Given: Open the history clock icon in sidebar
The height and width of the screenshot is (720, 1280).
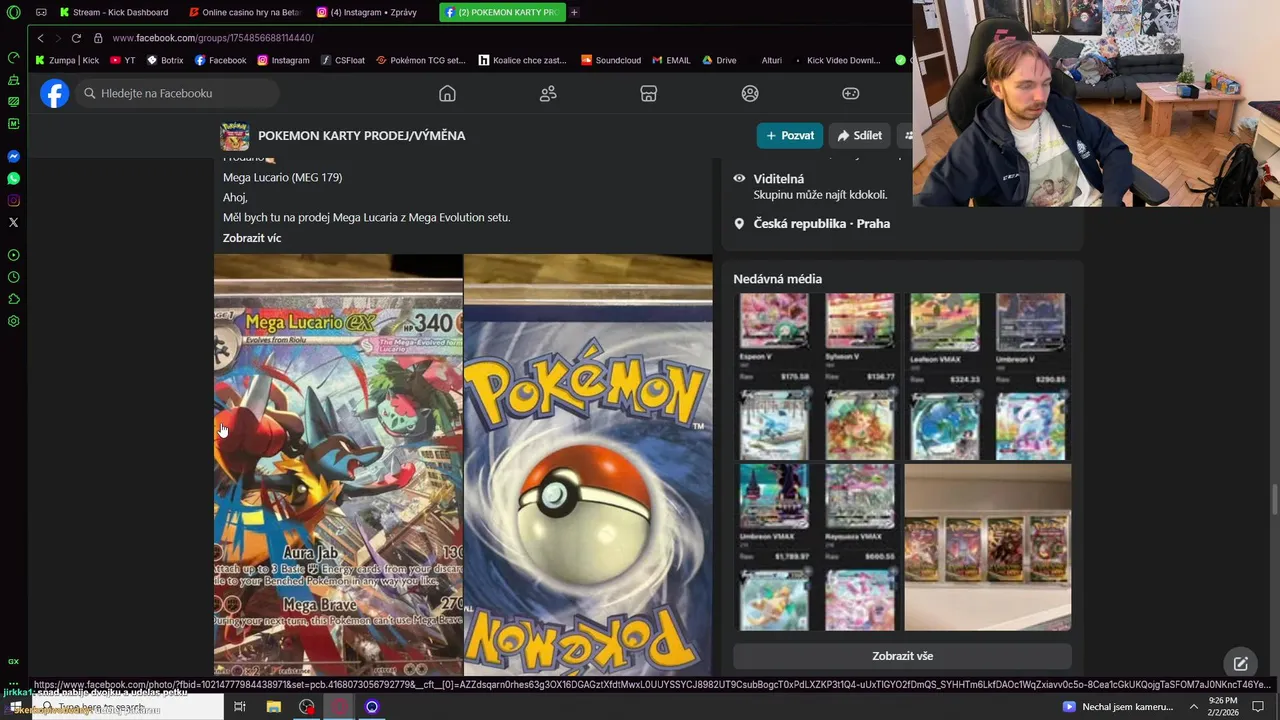Looking at the screenshot, I should [x=13, y=277].
